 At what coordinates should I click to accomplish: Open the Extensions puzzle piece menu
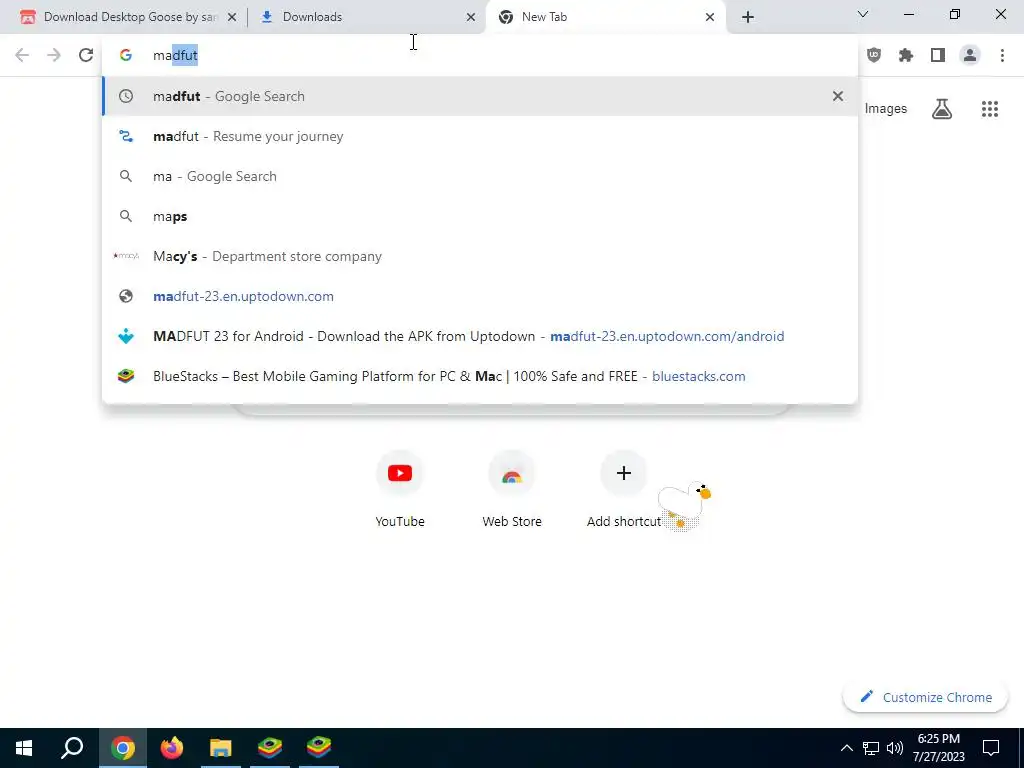[906, 56]
